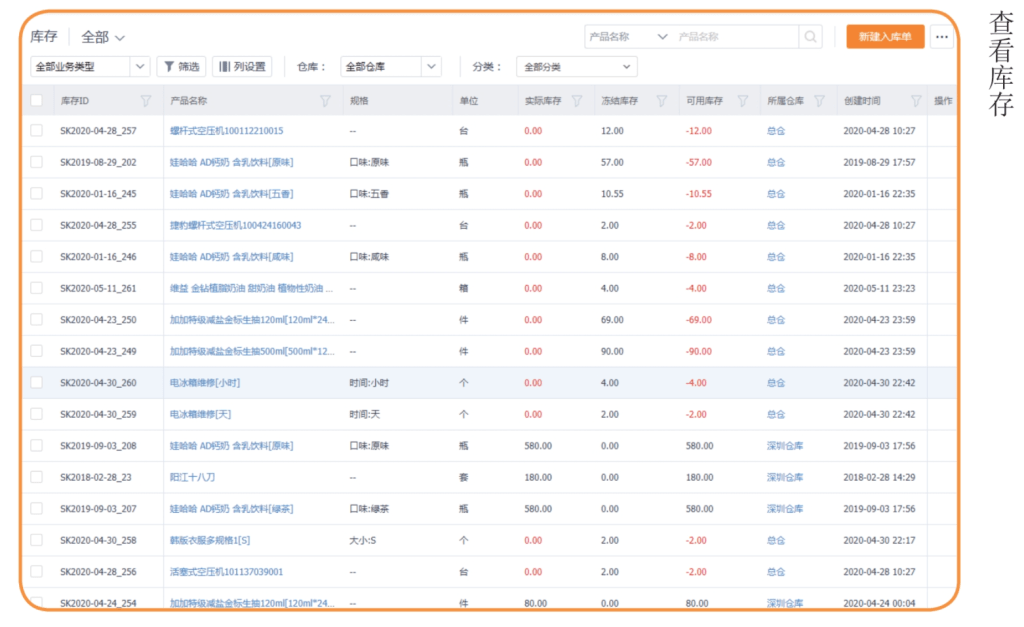1024x627 pixels.
Task: Select inventory ID SK2020-04-30_258 cell
Action: (98, 540)
